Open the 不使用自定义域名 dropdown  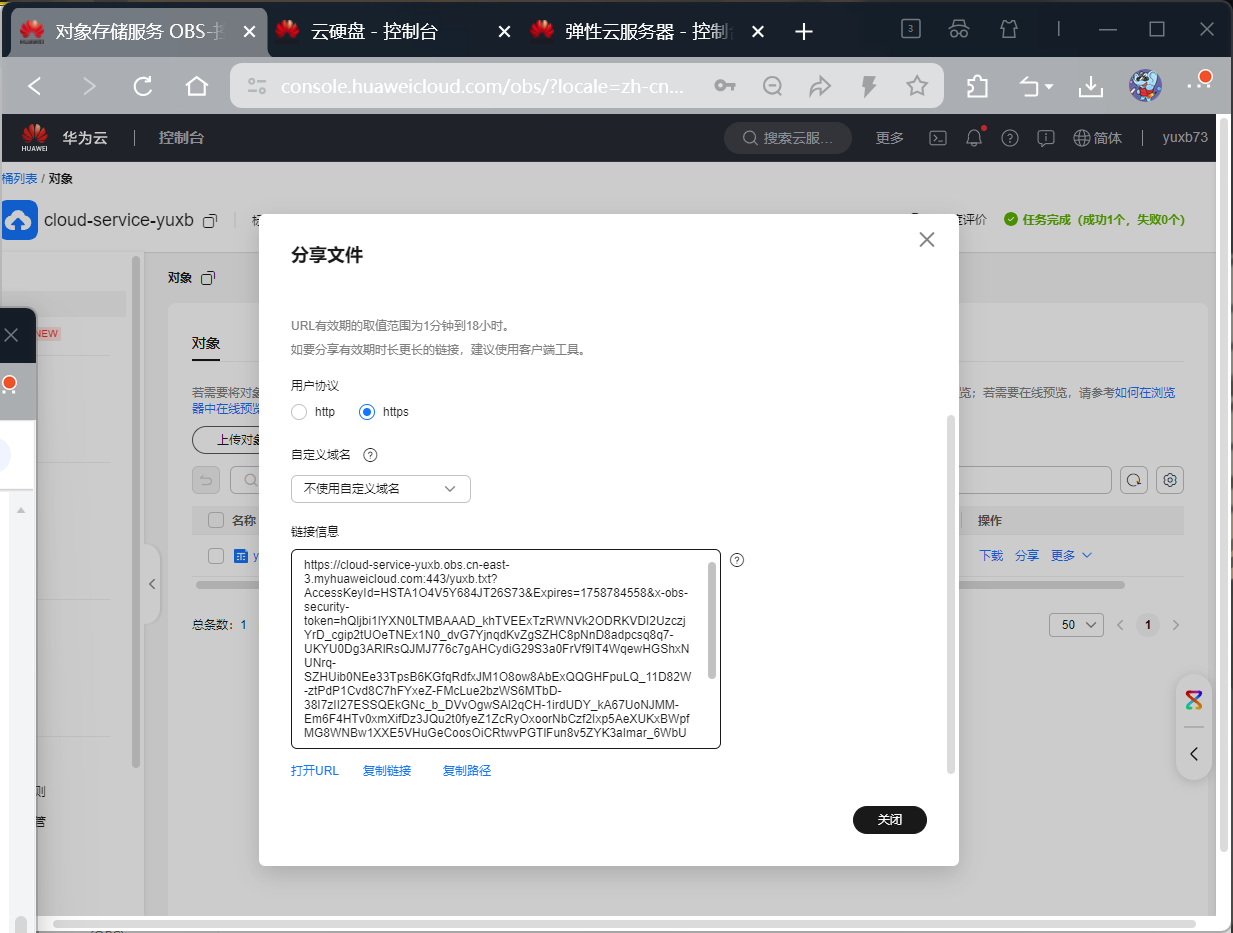[381, 489]
